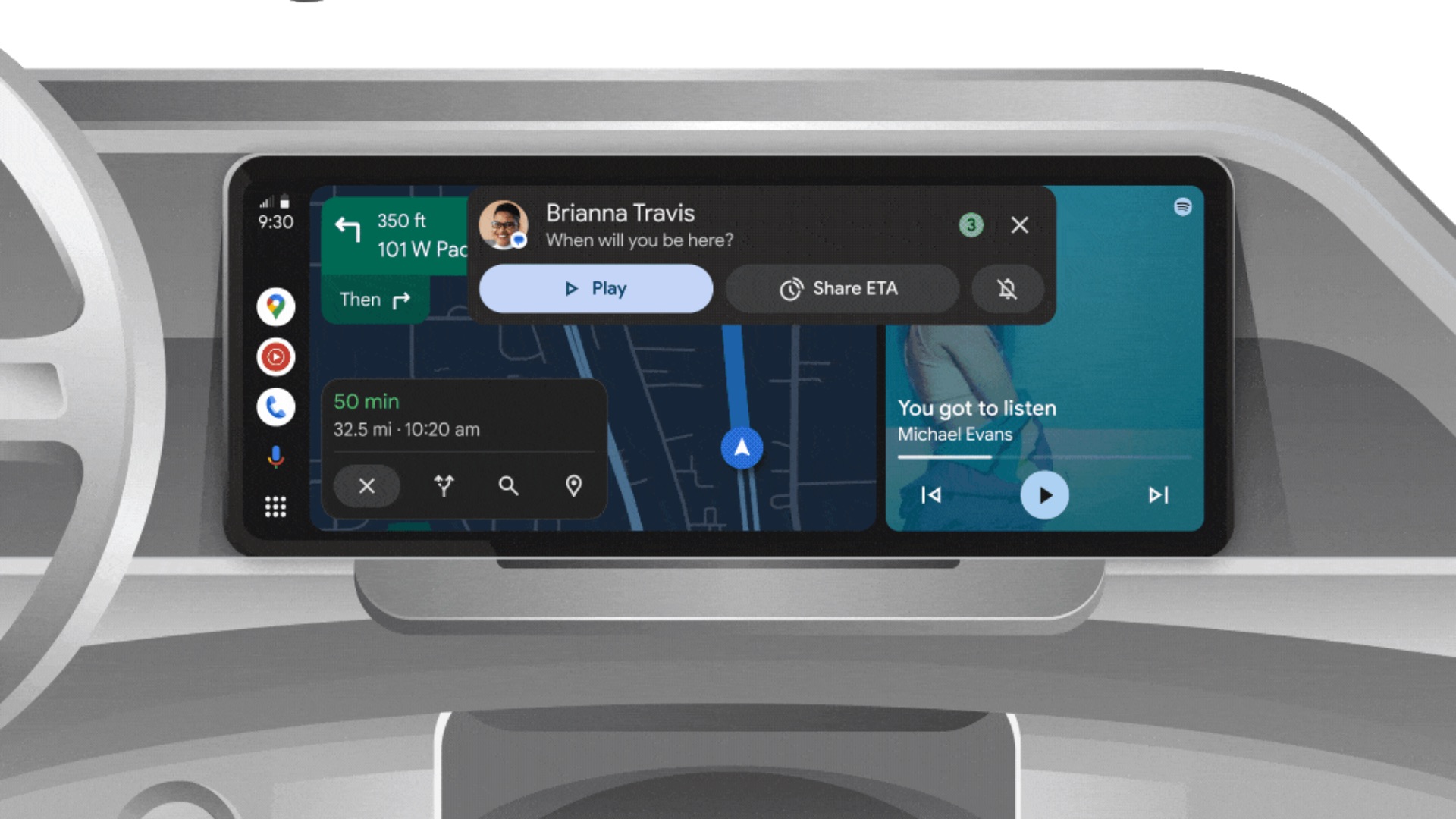Share ETA with Brianna Travis
Screen dimensions: 1456x819
[x=840, y=288]
